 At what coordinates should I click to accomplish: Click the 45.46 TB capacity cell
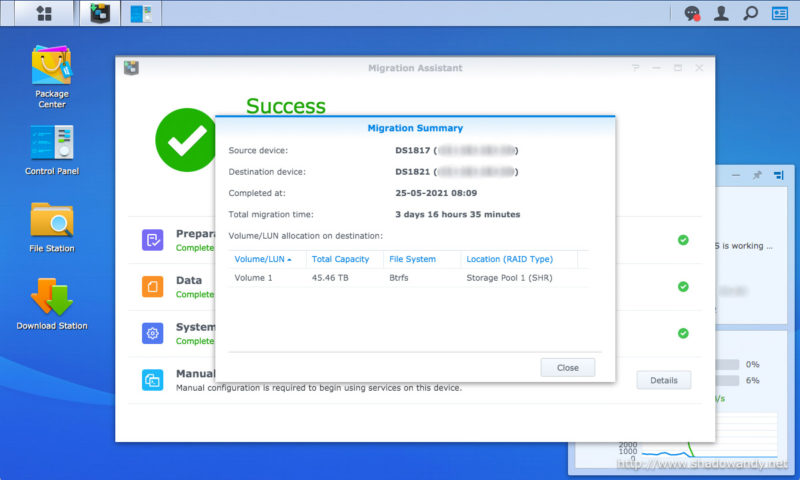(x=330, y=278)
